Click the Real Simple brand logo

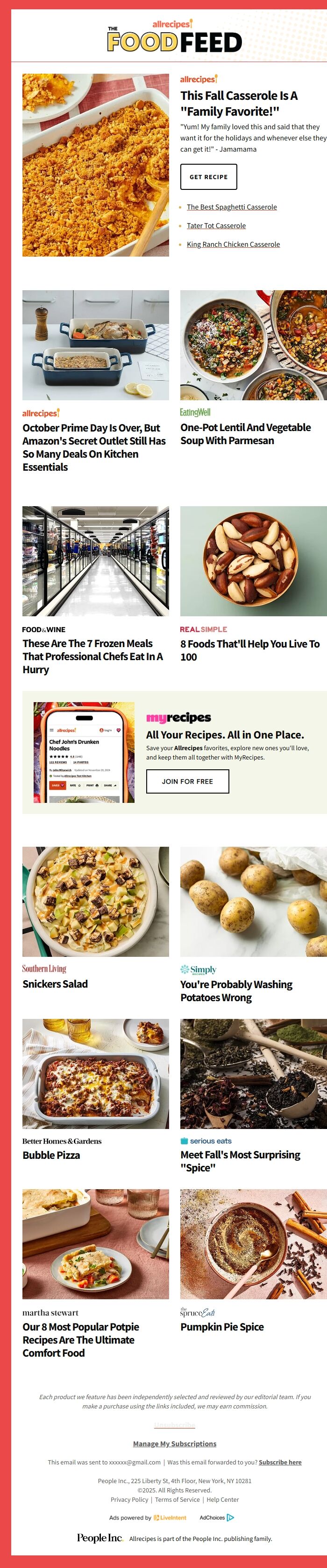pyautogui.click(x=203, y=629)
